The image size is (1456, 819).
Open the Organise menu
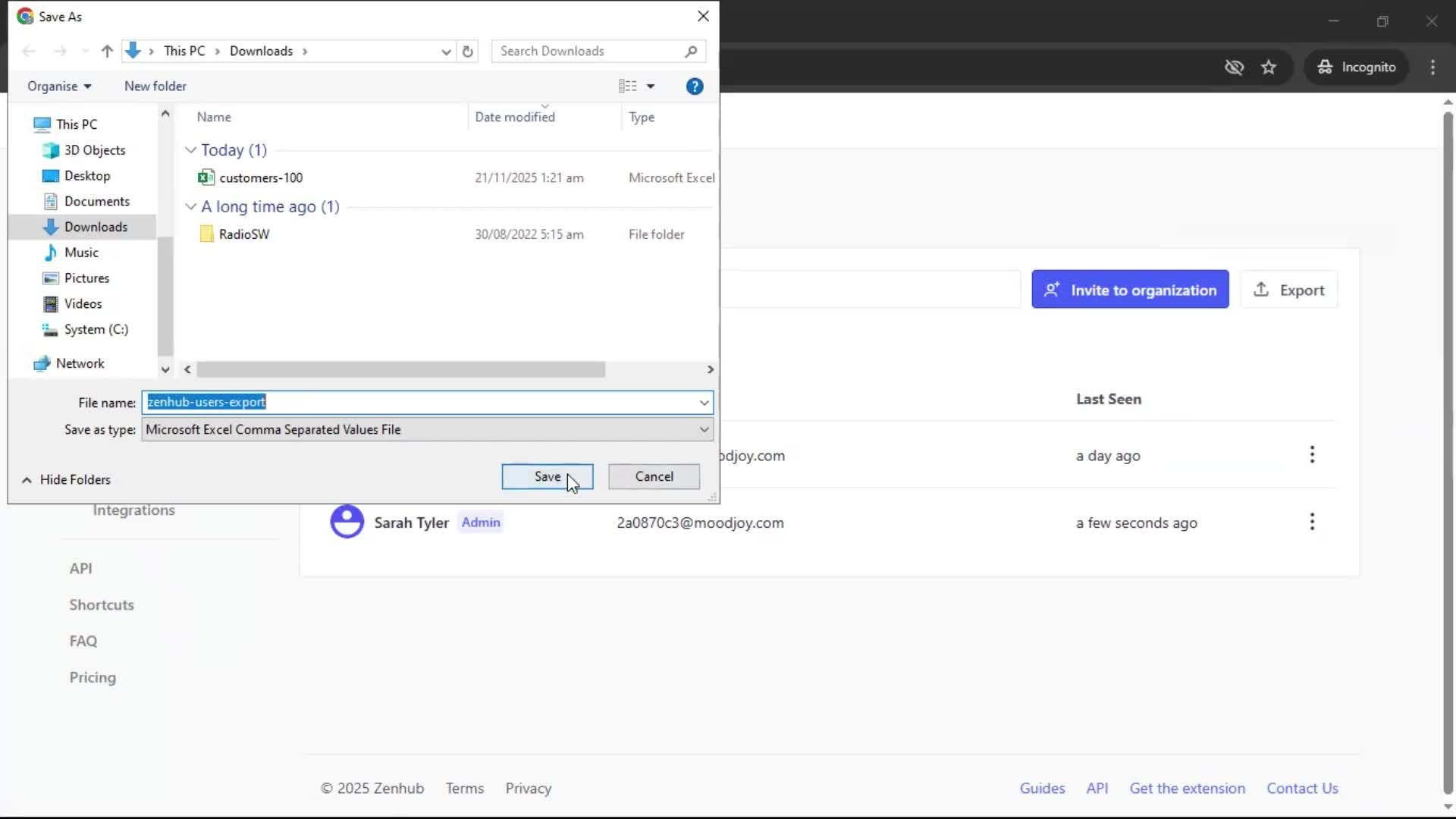coord(58,86)
